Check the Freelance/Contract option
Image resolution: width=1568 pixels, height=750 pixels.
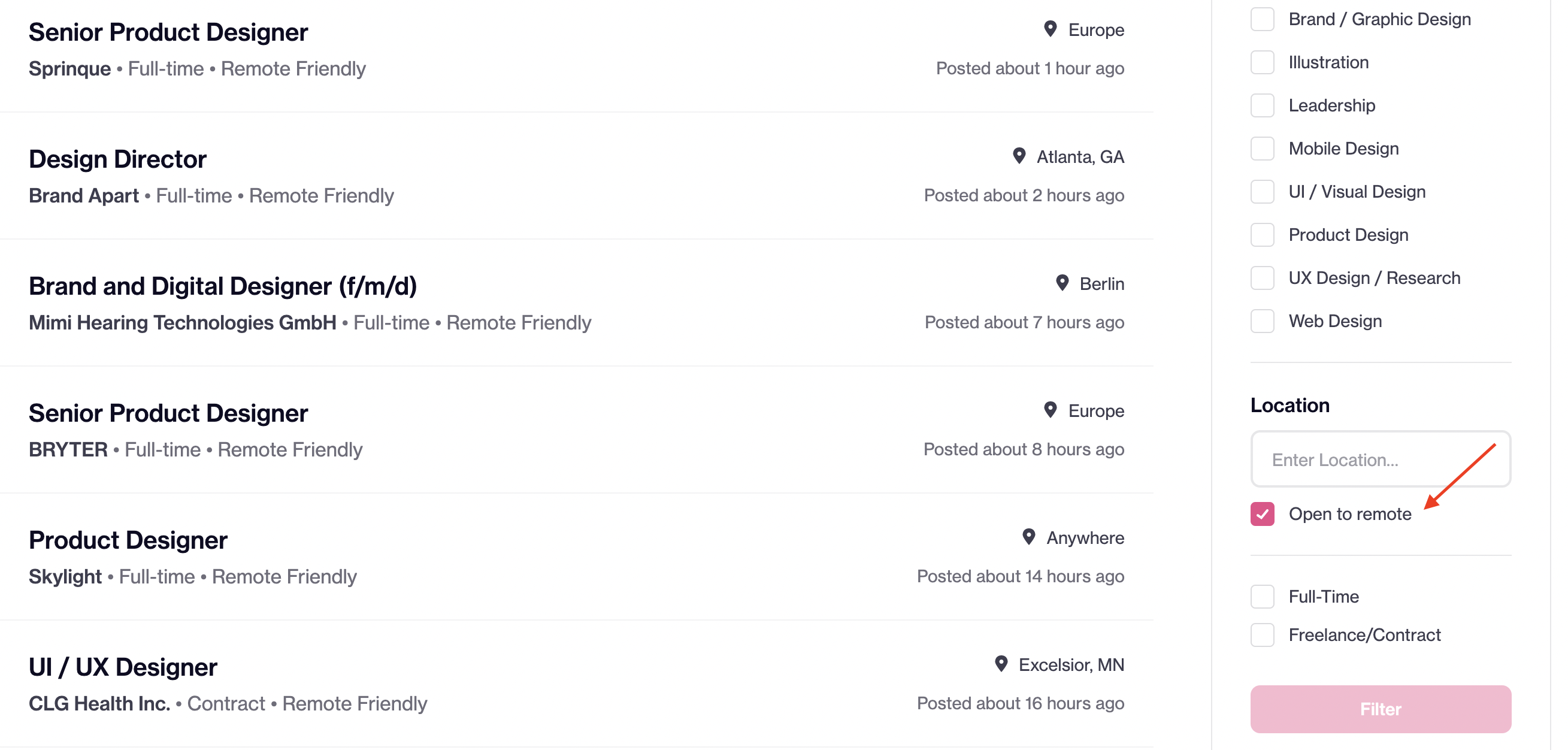(1263, 635)
